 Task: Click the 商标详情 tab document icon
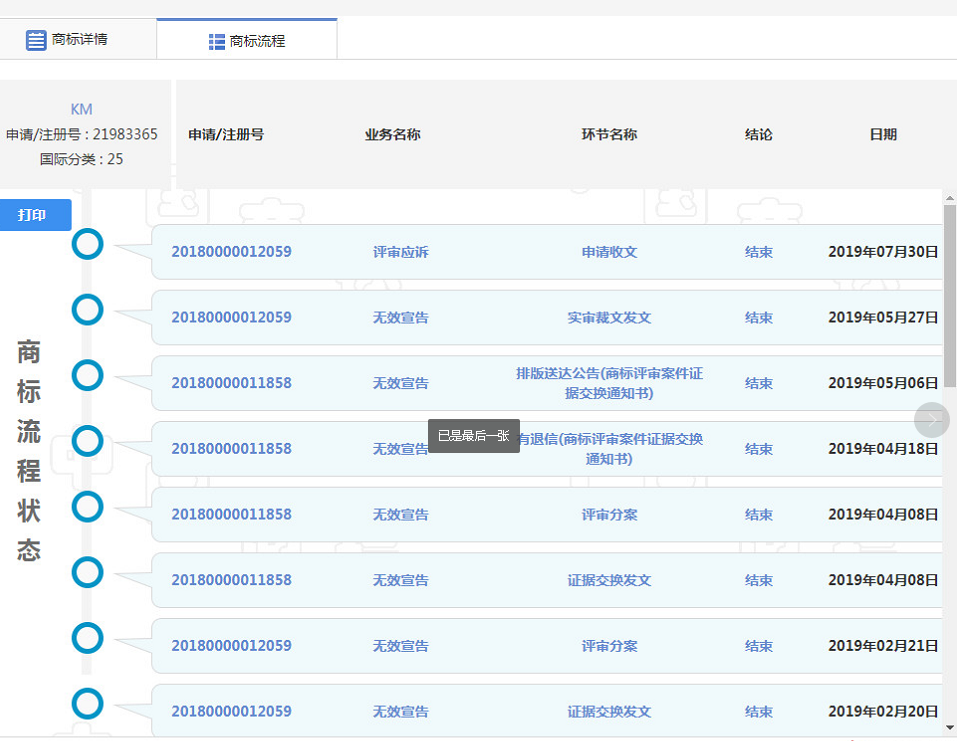36,40
